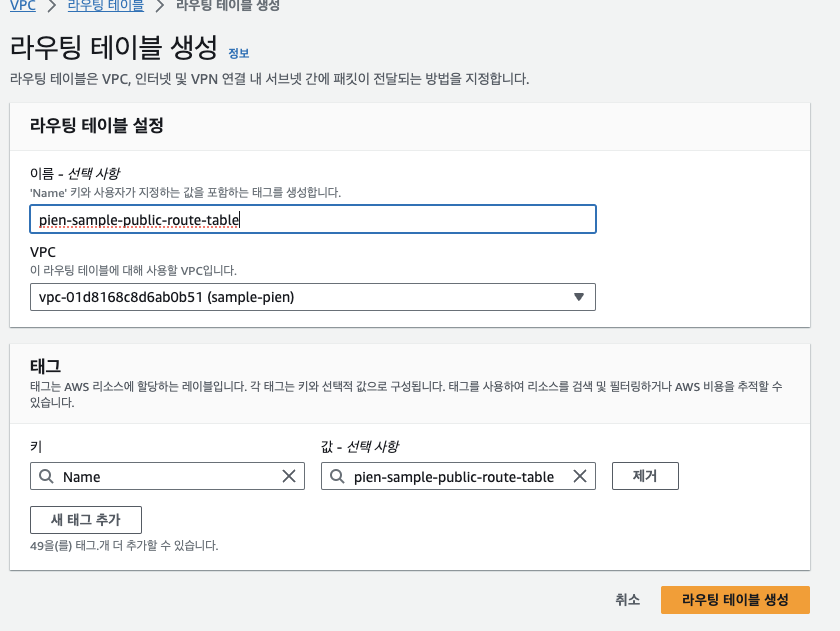The height and width of the screenshot is (631, 840).
Task: Click the 라우팅 테이블 설정 section header
Action: [96, 126]
